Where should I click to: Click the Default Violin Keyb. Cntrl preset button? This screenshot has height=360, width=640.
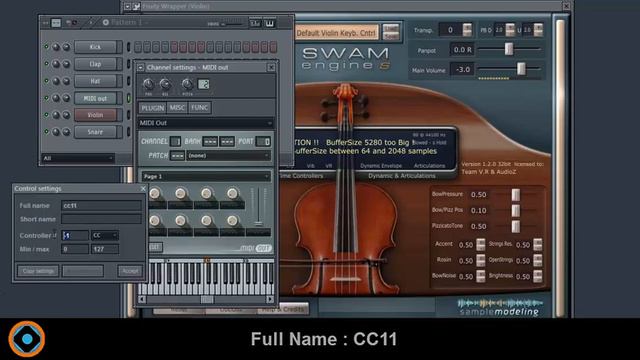[x=336, y=33]
